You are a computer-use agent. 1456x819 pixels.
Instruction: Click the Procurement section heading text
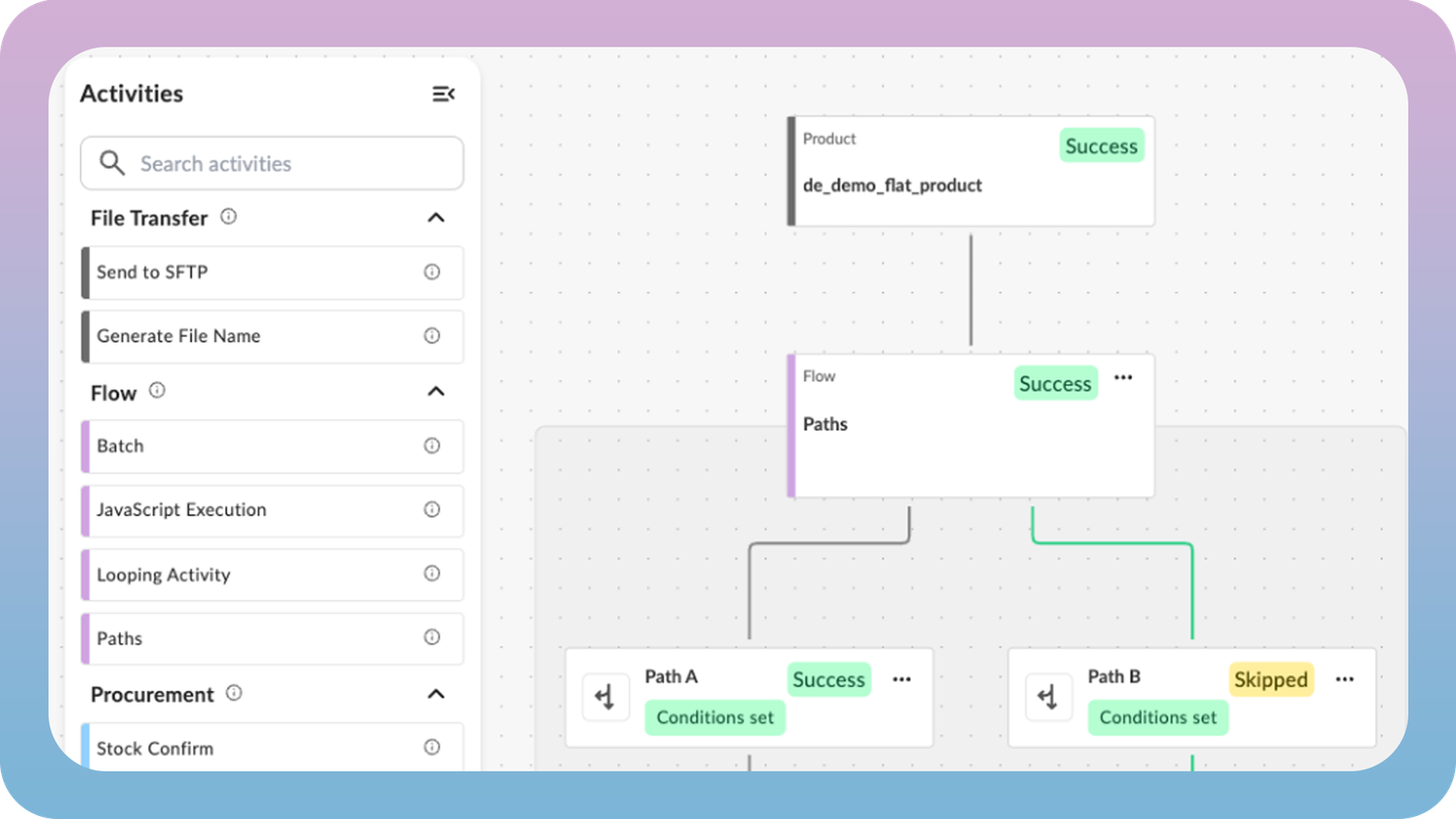(152, 695)
